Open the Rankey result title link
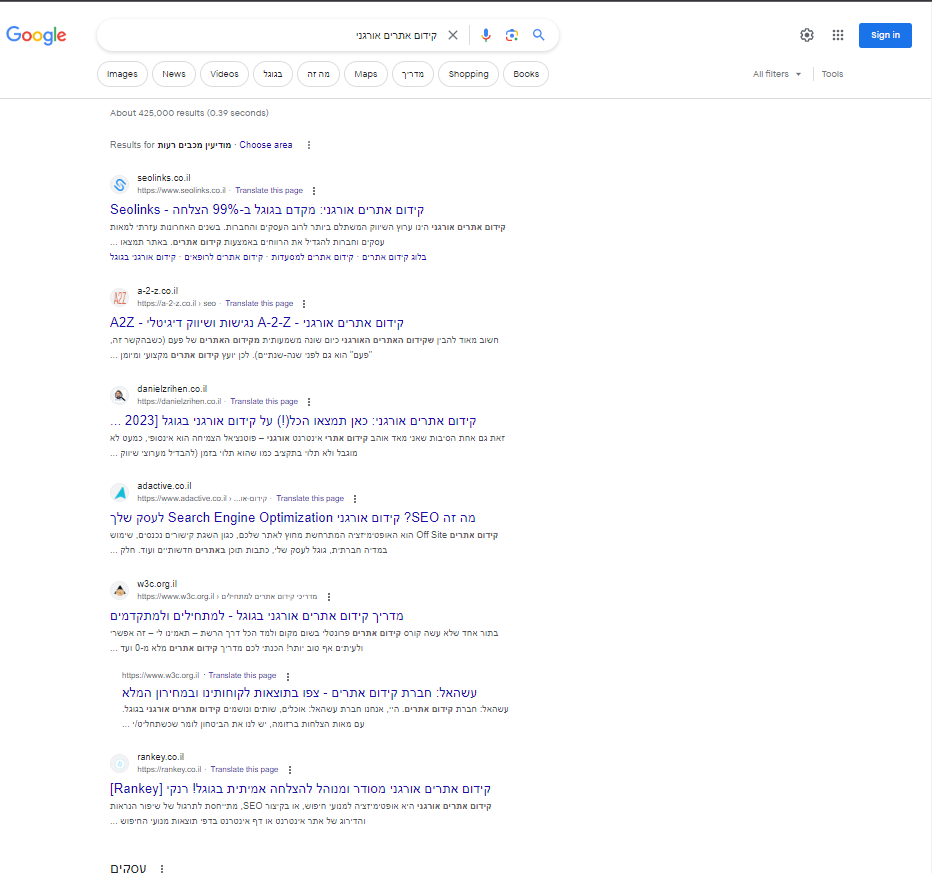The width and height of the screenshot is (932, 873). (x=300, y=789)
